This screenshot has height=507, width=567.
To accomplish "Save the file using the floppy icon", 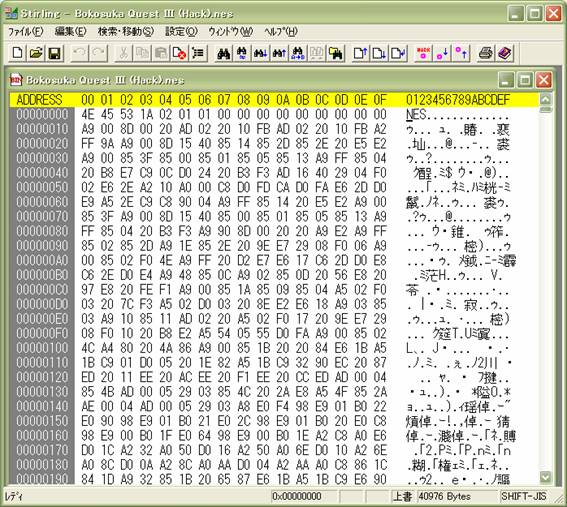I will pyautogui.click(x=55, y=53).
